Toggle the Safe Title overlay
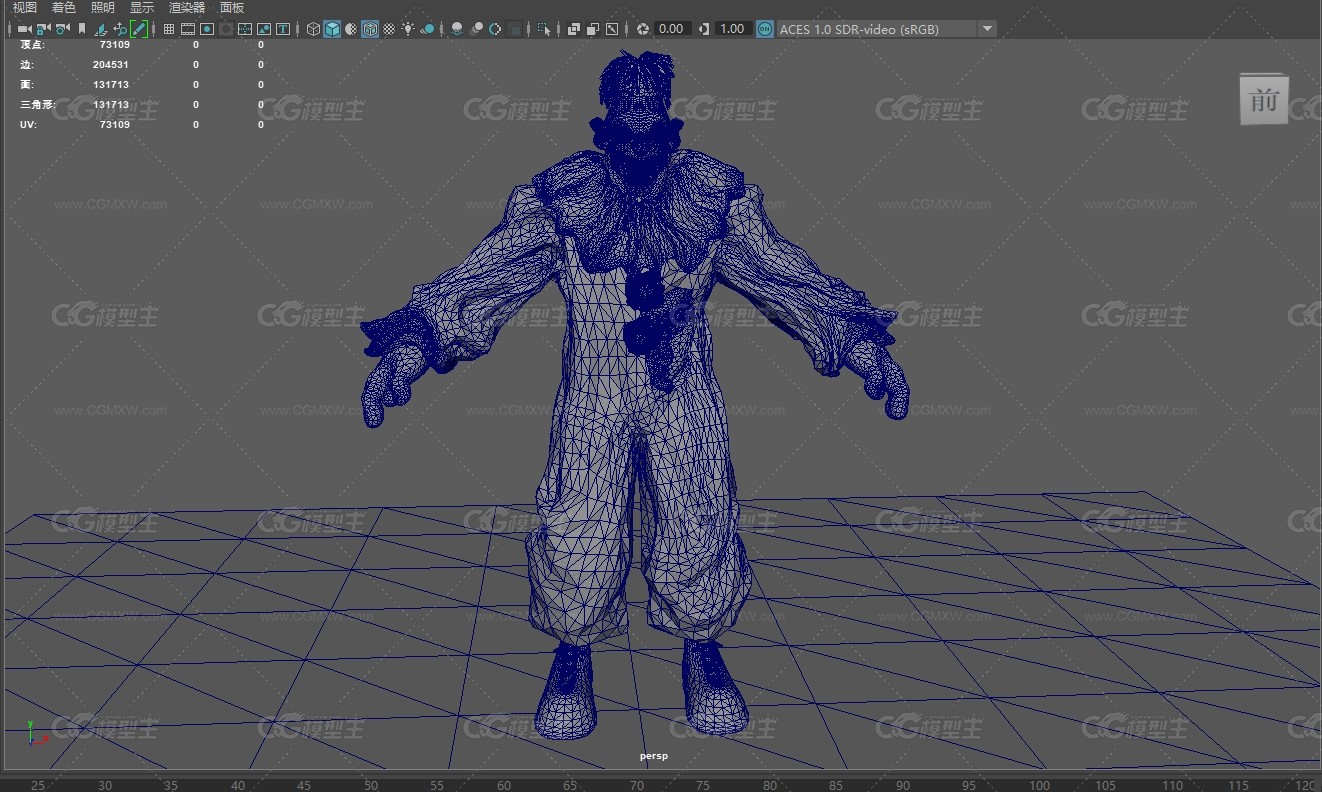 283,29
